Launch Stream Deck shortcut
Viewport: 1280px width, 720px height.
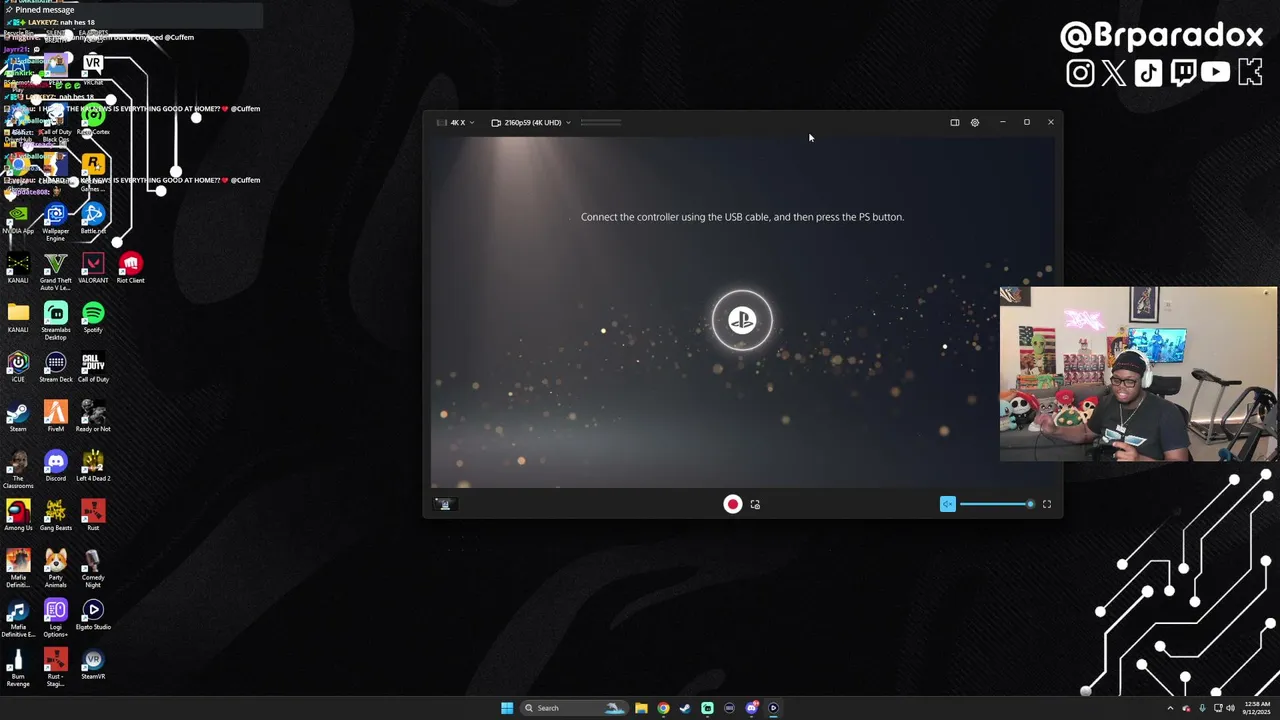coord(56,368)
